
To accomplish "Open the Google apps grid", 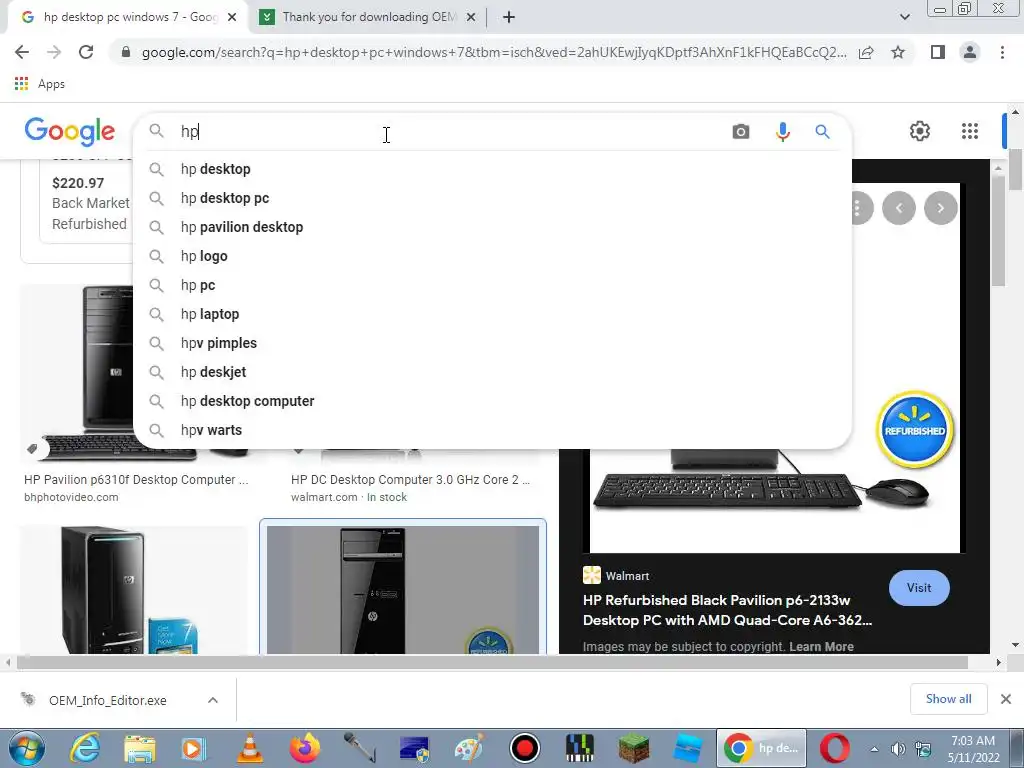I will (x=970, y=131).
